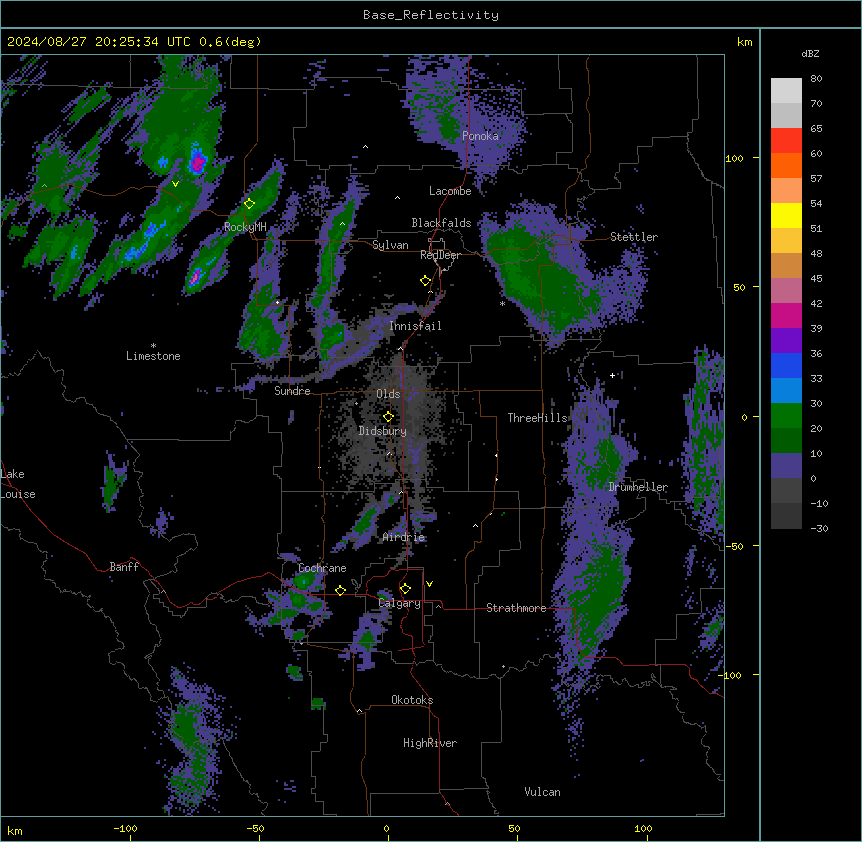Click the Ponoka label
Image resolution: width=862 pixels, height=842 pixels.
[480, 136]
